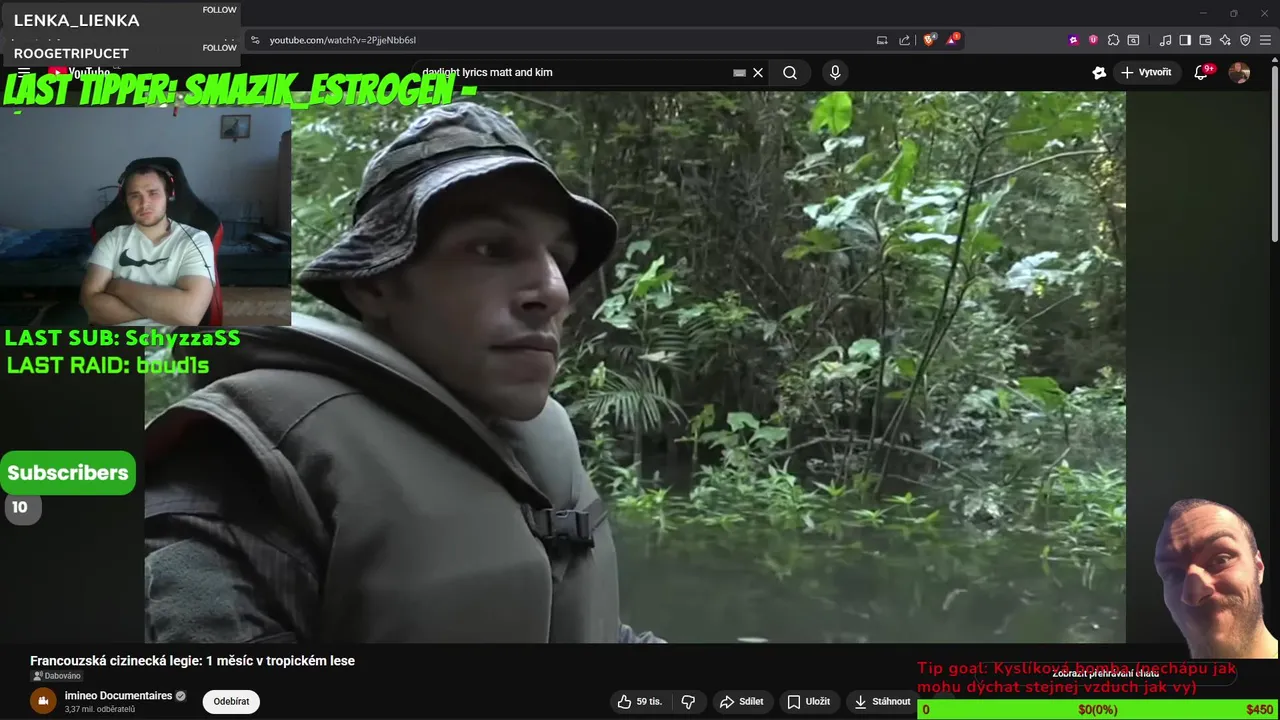Image resolution: width=1280 pixels, height=720 pixels.
Task: Open the site settings icon left of URL
Action: (255, 40)
